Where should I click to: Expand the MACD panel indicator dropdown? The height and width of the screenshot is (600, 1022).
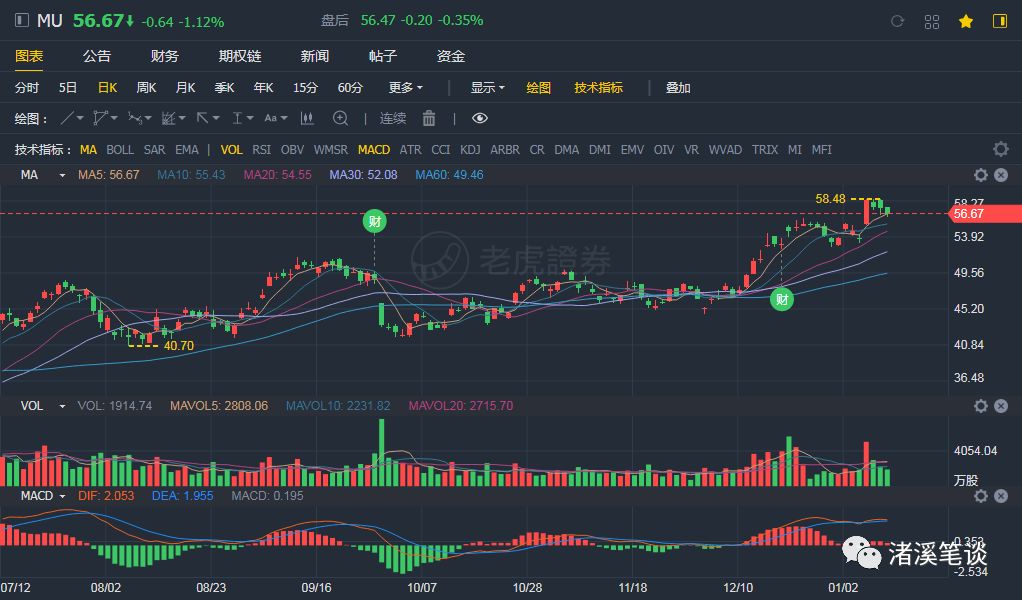(62, 496)
